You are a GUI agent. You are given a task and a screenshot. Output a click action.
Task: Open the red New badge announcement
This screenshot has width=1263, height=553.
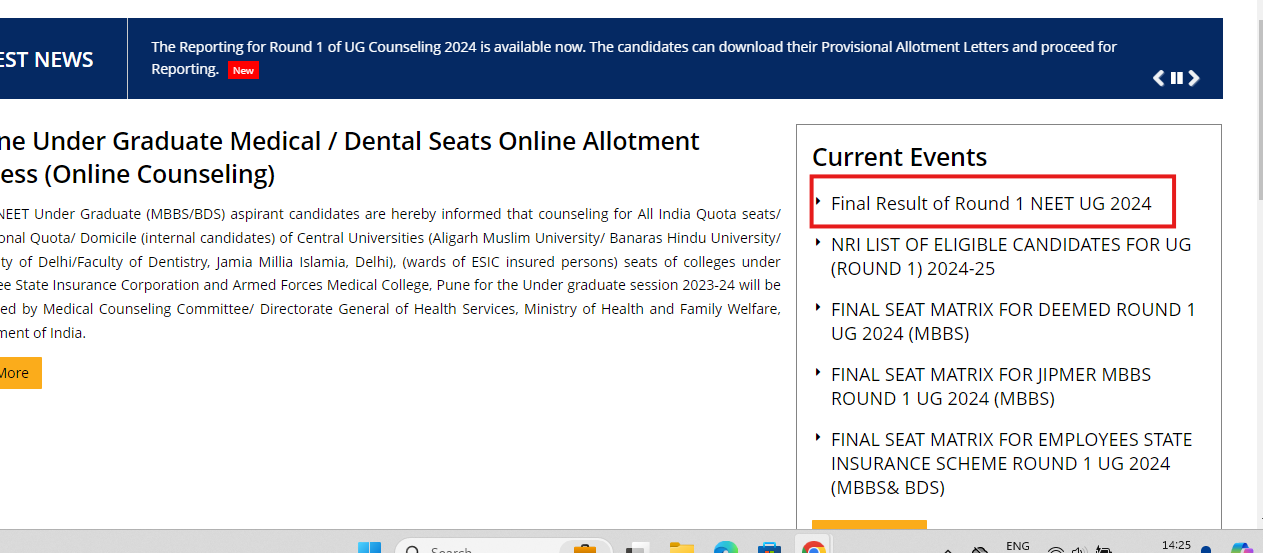coord(243,70)
